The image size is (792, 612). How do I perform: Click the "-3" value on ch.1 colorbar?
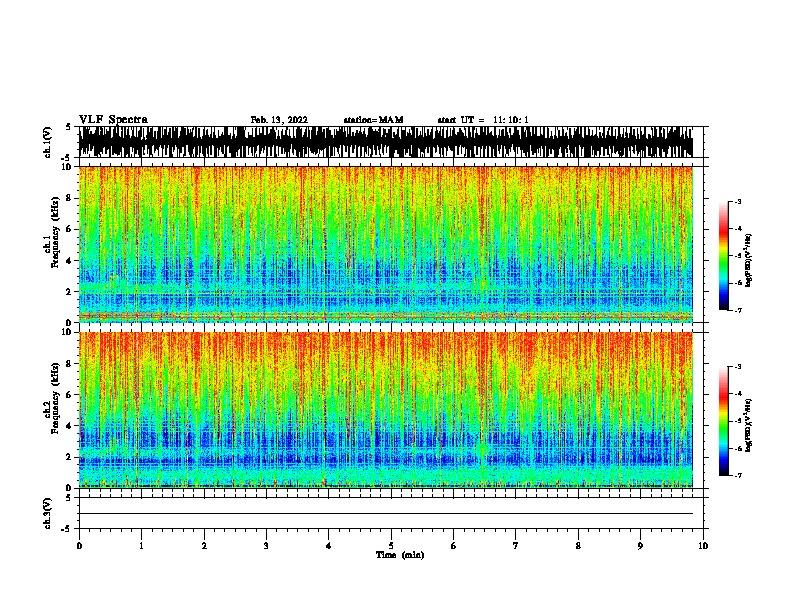click(737, 201)
